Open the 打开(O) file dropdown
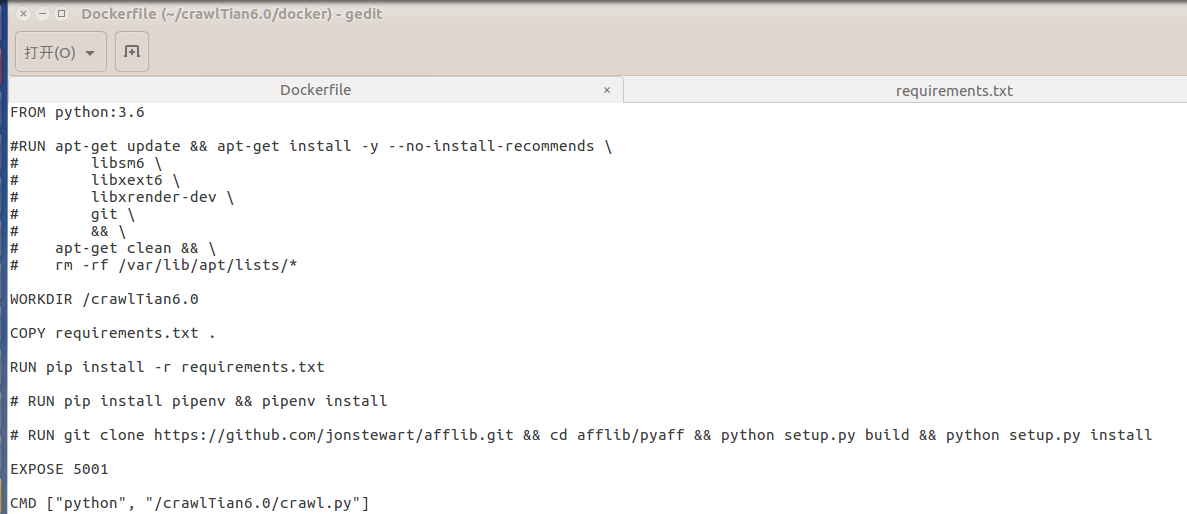This screenshot has height=514, width=1187. (60, 52)
